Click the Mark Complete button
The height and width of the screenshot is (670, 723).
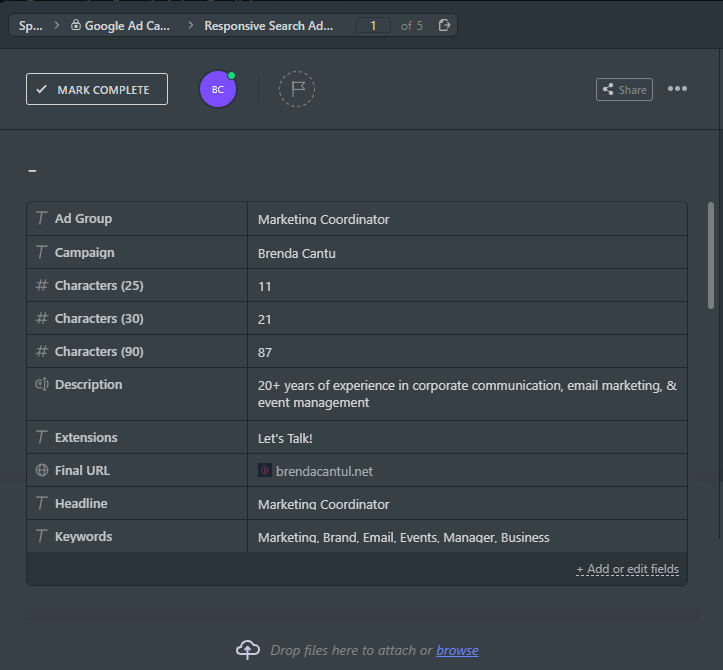97,89
